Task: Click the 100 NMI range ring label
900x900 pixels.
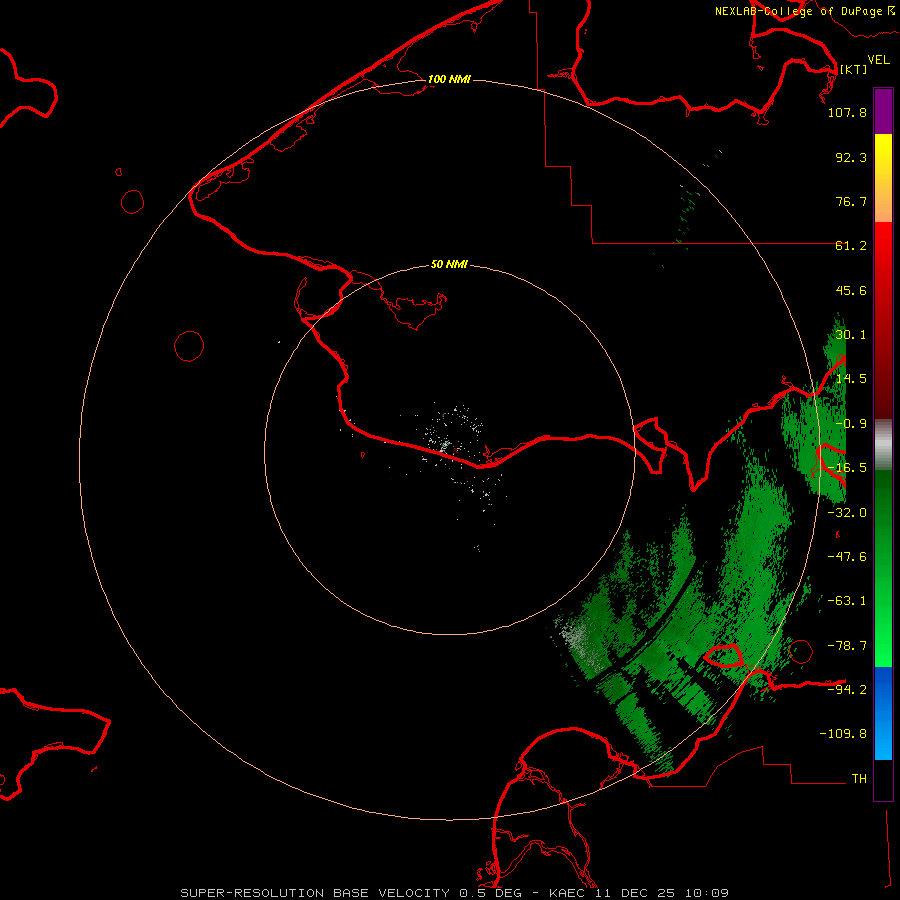Action: point(449,79)
